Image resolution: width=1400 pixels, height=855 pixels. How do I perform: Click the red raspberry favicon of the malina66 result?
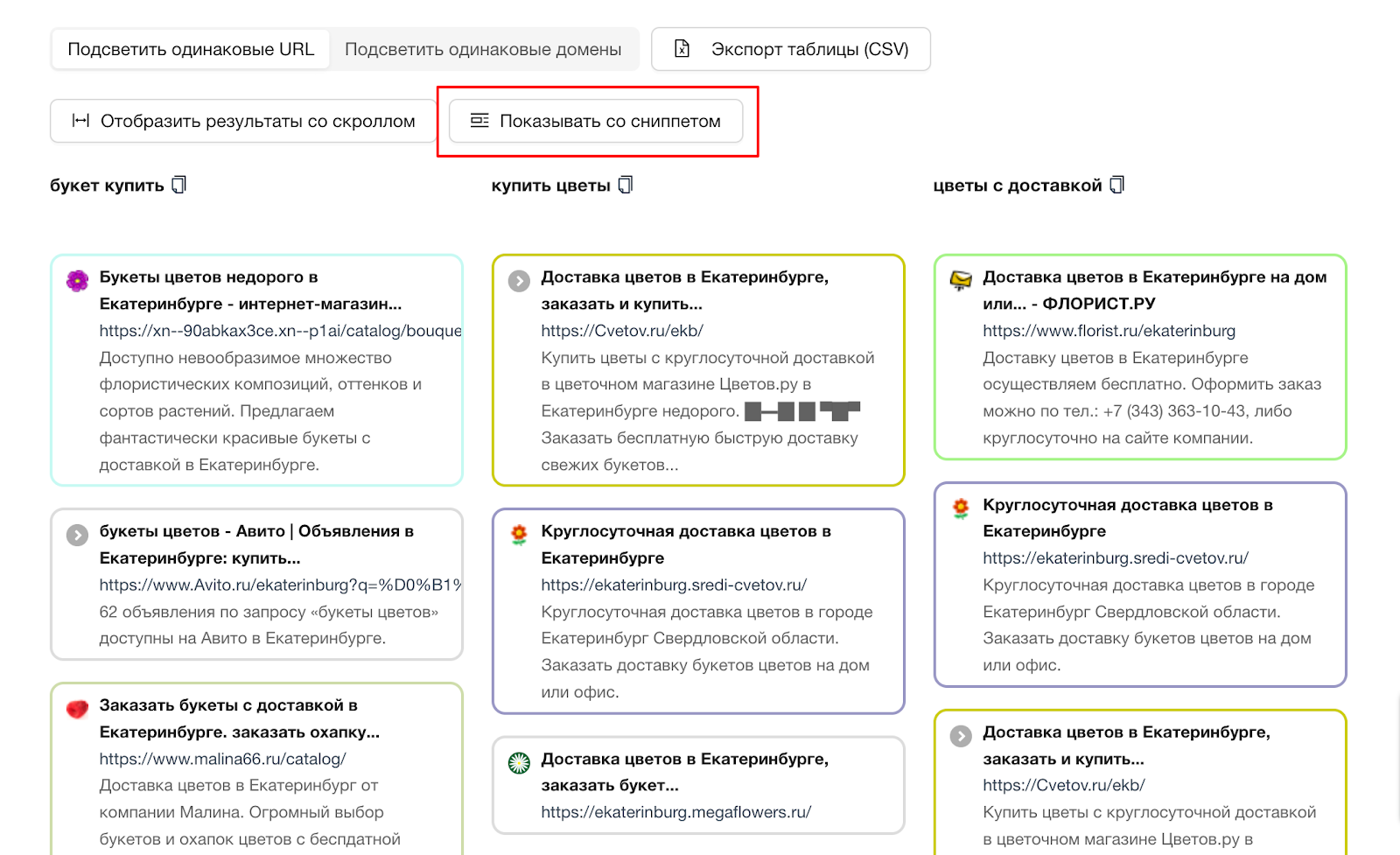(x=78, y=709)
